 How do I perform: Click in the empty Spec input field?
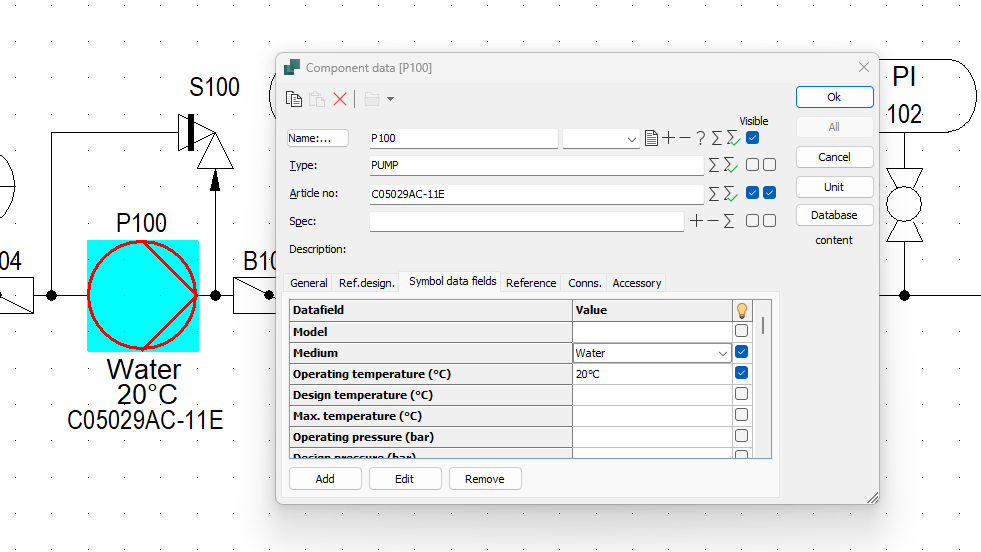click(x=526, y=221)
